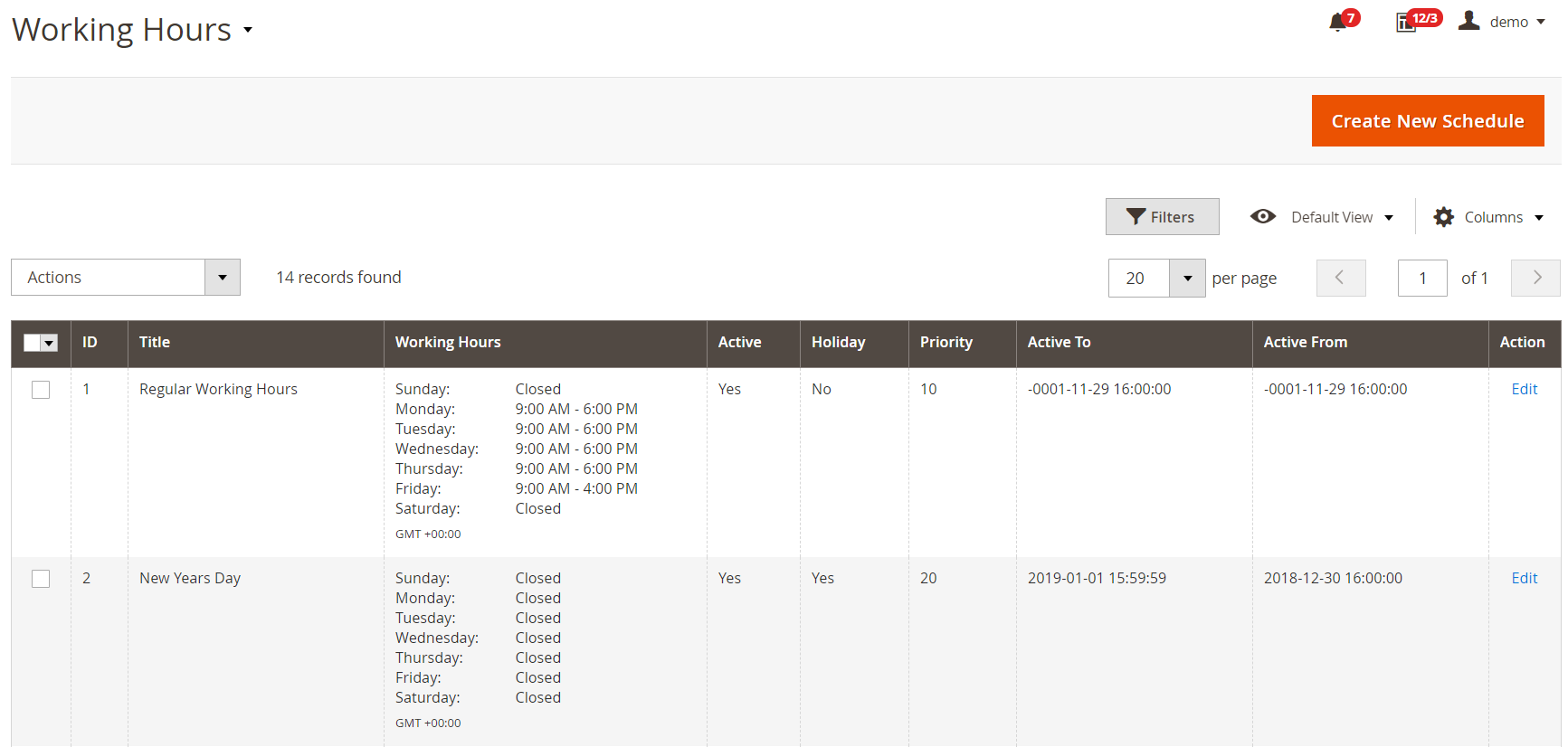Open the Filters panel

(x=1163, y=217)
